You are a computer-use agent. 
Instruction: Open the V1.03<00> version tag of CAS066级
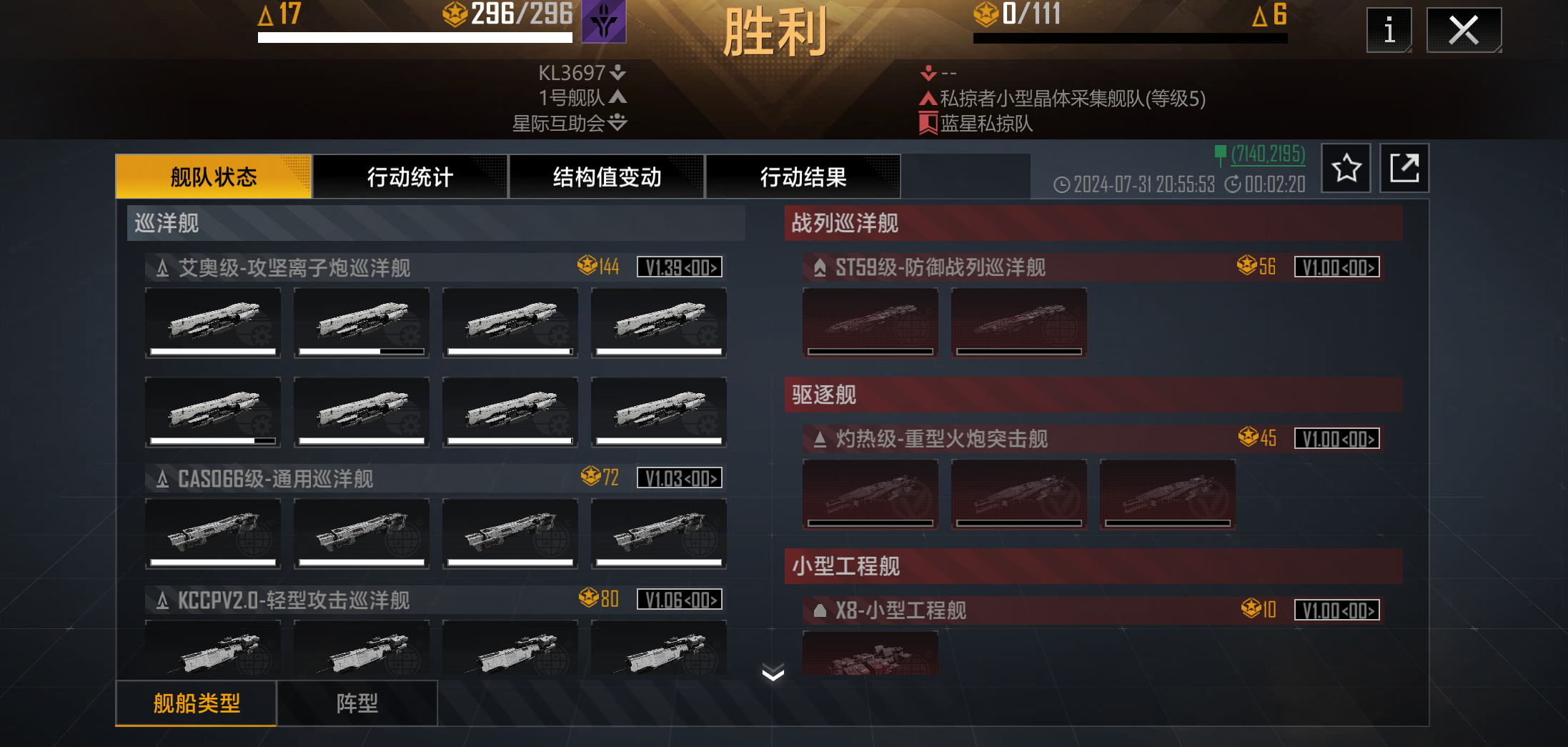[x=679, y=478]
